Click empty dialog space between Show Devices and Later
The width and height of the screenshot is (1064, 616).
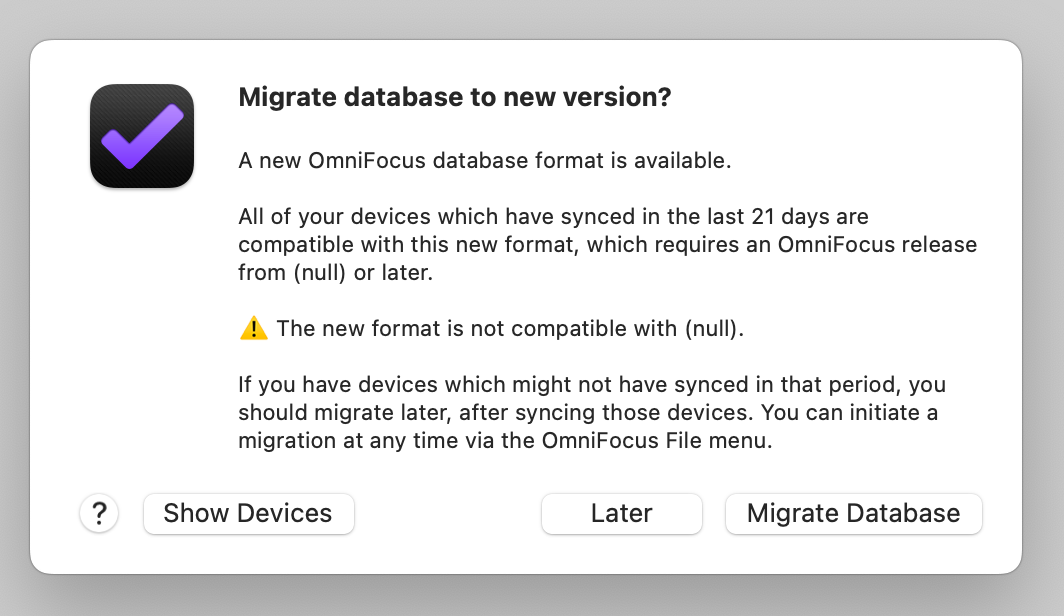tap(448, 514)
